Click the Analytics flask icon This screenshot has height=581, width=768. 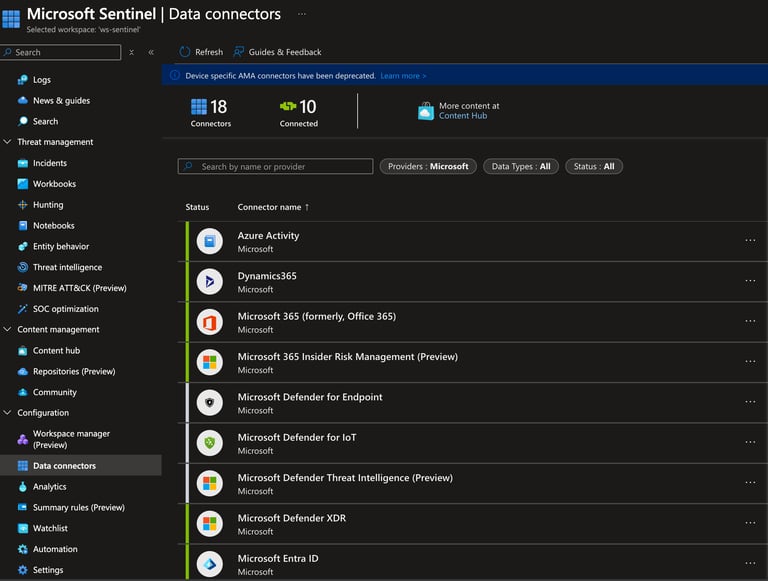tap(23, 486)
